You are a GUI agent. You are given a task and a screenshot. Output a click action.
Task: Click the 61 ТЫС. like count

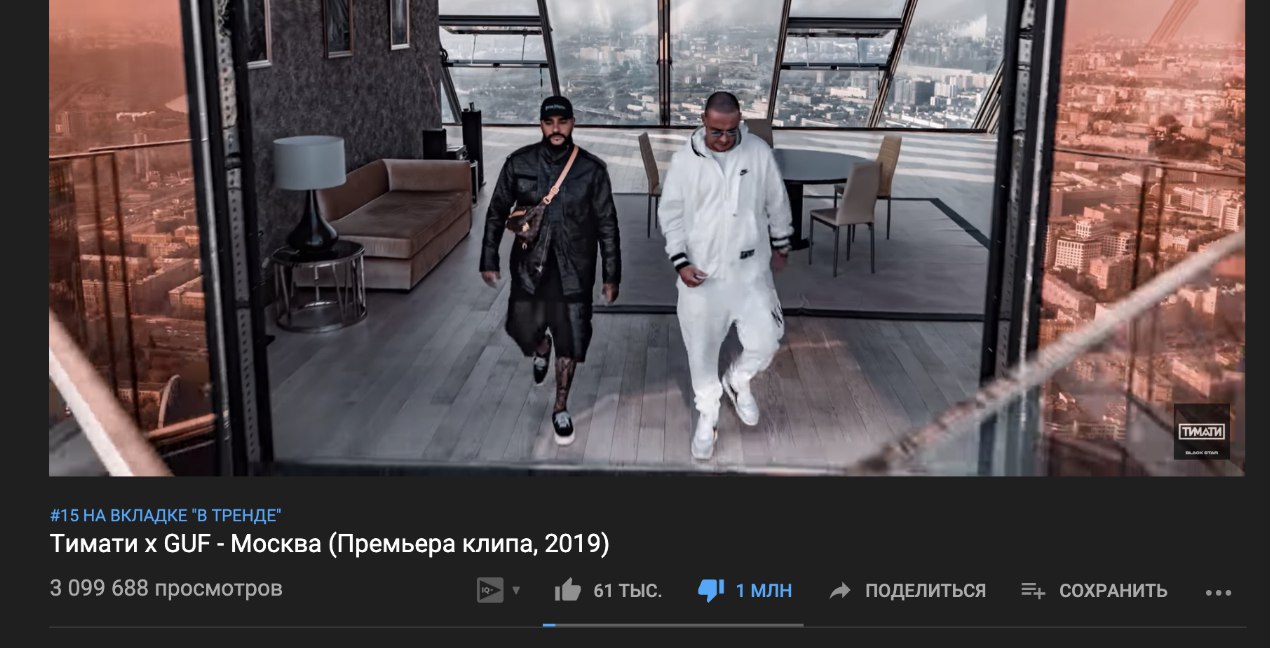628,591
